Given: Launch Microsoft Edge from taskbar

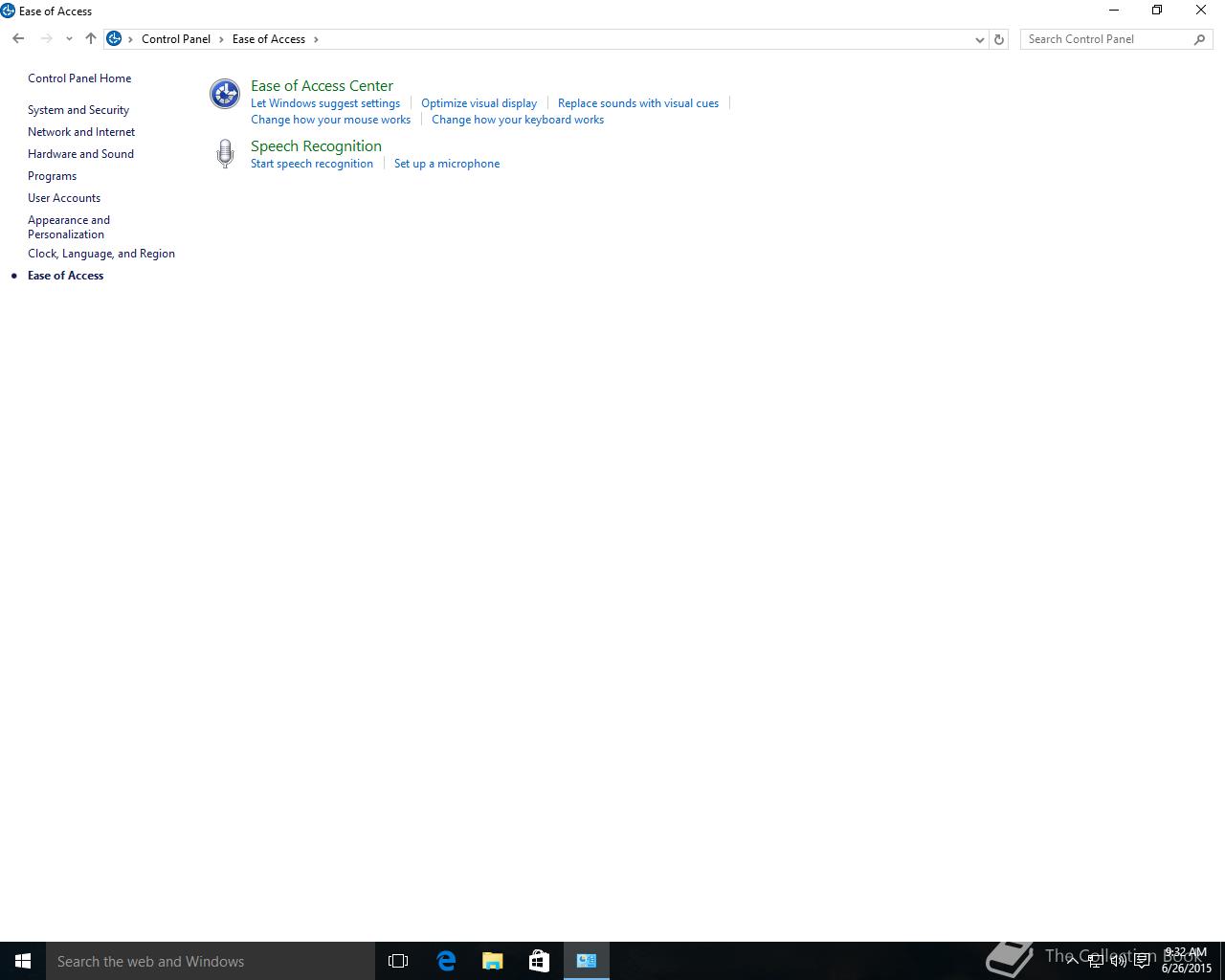Looking at the screenshot, I should 446,961.
